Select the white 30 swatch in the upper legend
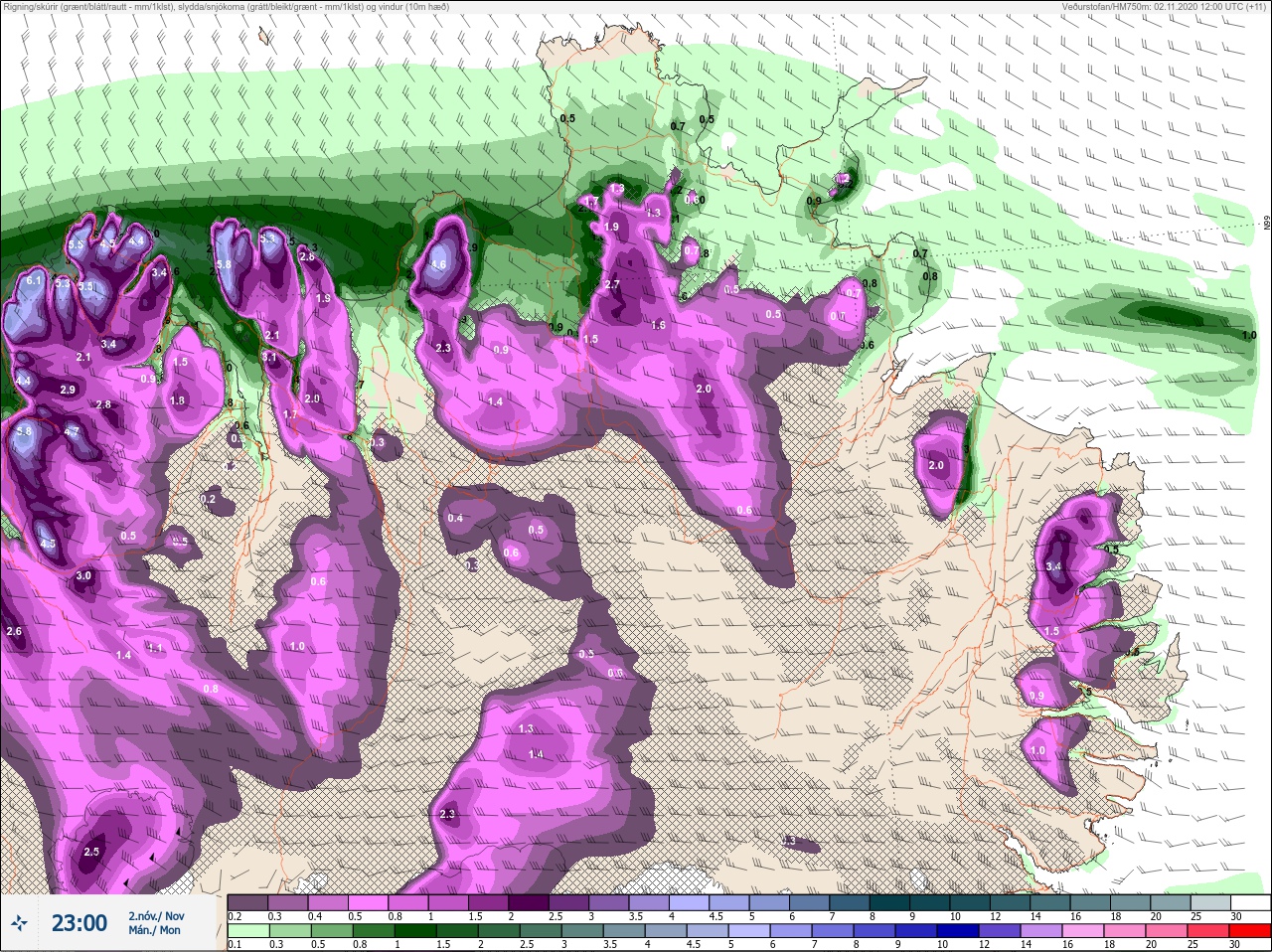Screen dimensions: 1272x952 tap(1251, 902)
